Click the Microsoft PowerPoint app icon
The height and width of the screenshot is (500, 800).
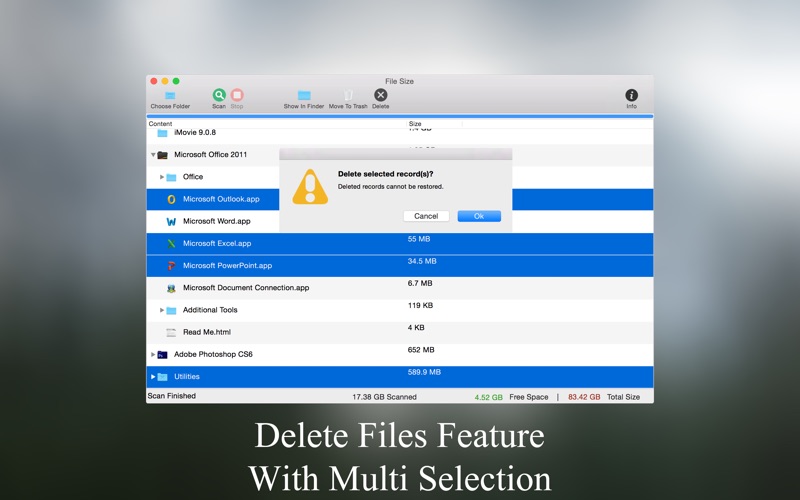171,266
